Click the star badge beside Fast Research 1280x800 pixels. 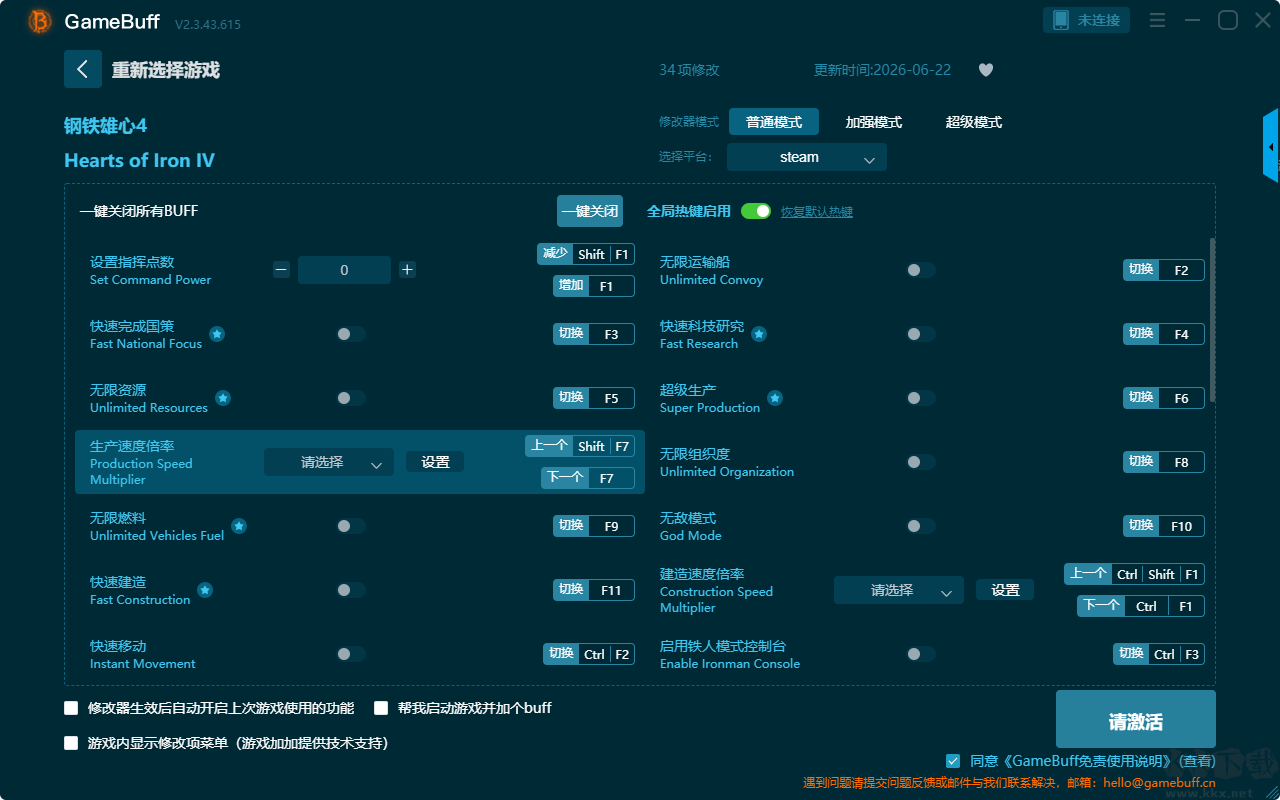[x=759, y=334]
